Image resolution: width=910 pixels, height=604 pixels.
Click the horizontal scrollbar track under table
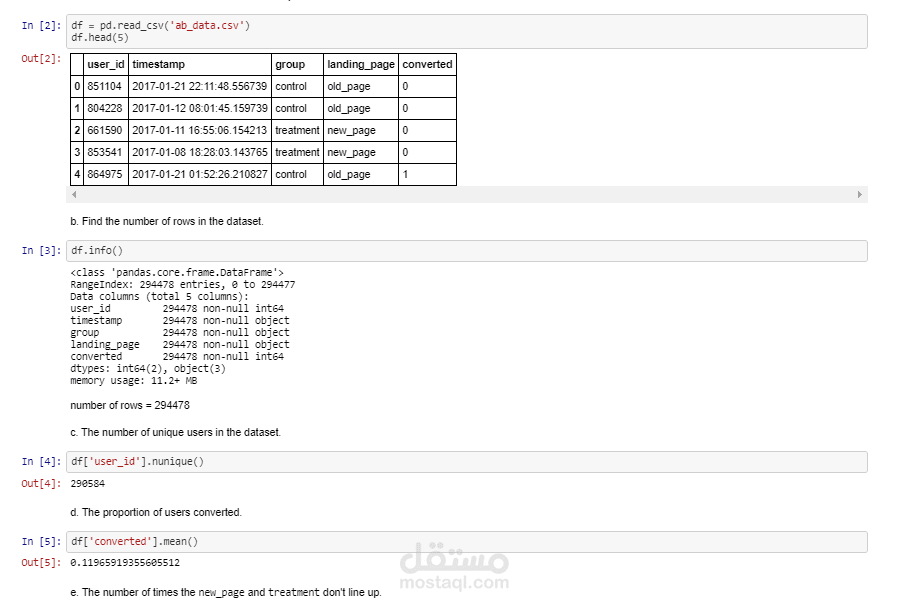[x=467, y=194]
